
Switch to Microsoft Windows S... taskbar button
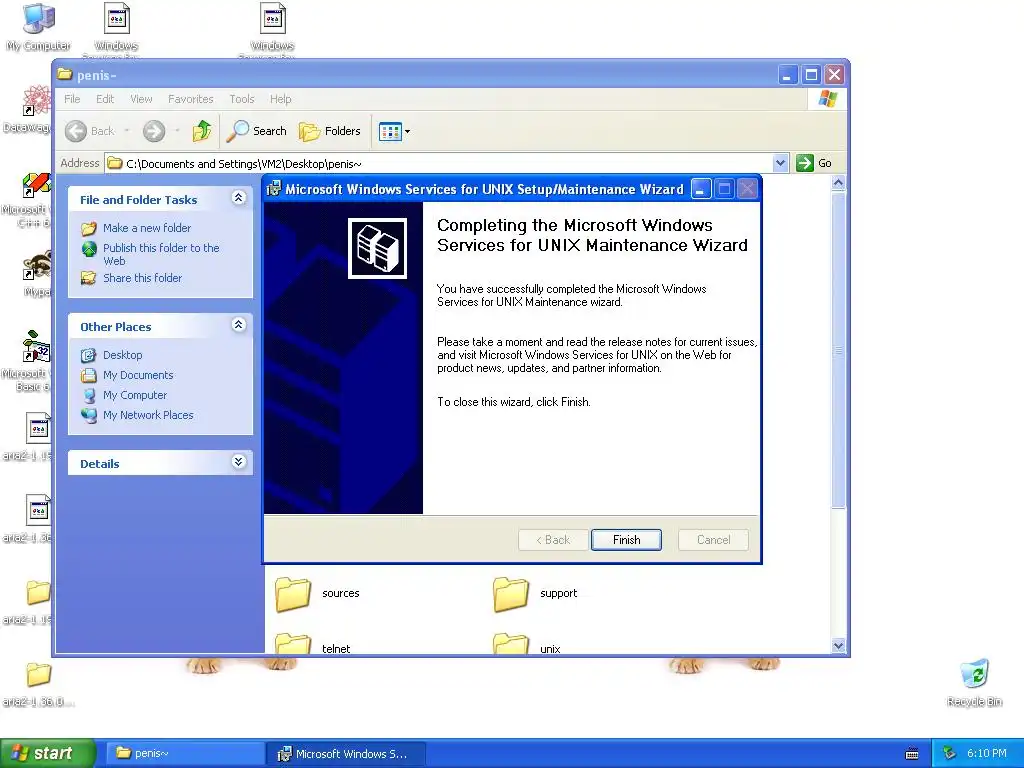(346, 754)
